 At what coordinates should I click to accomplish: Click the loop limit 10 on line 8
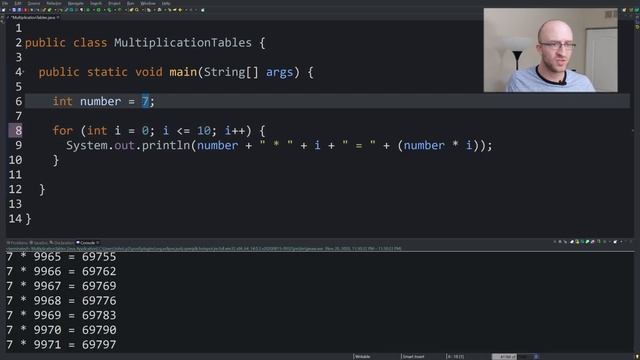[204, 131]
